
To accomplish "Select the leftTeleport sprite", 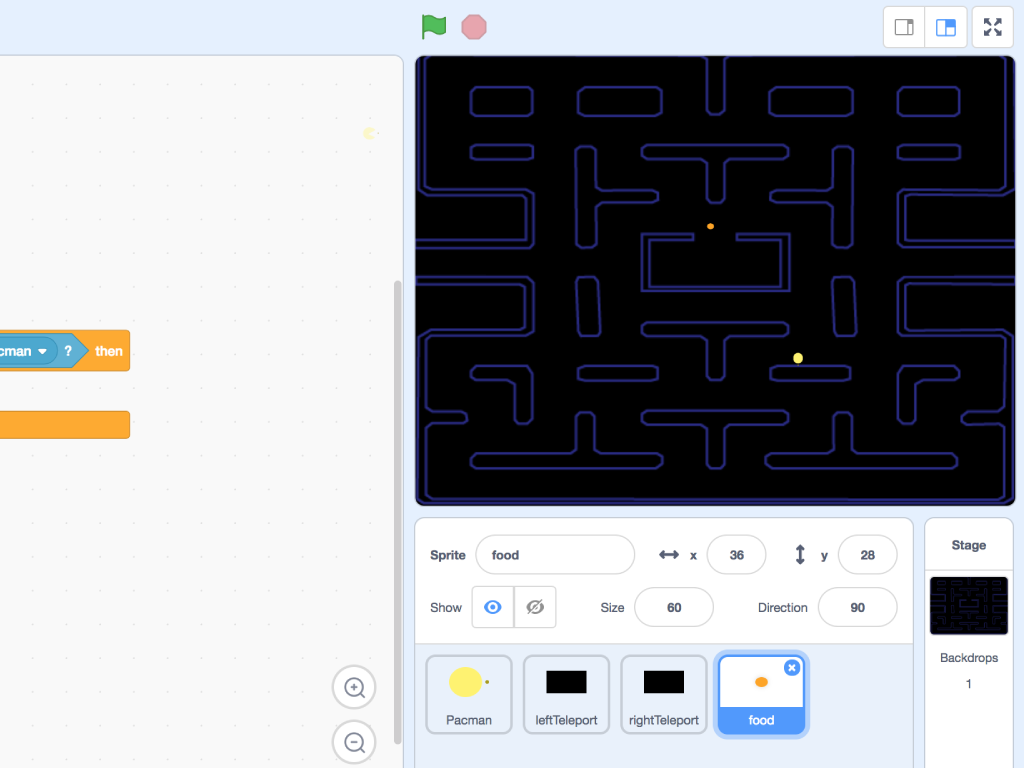I will [566, 694].
